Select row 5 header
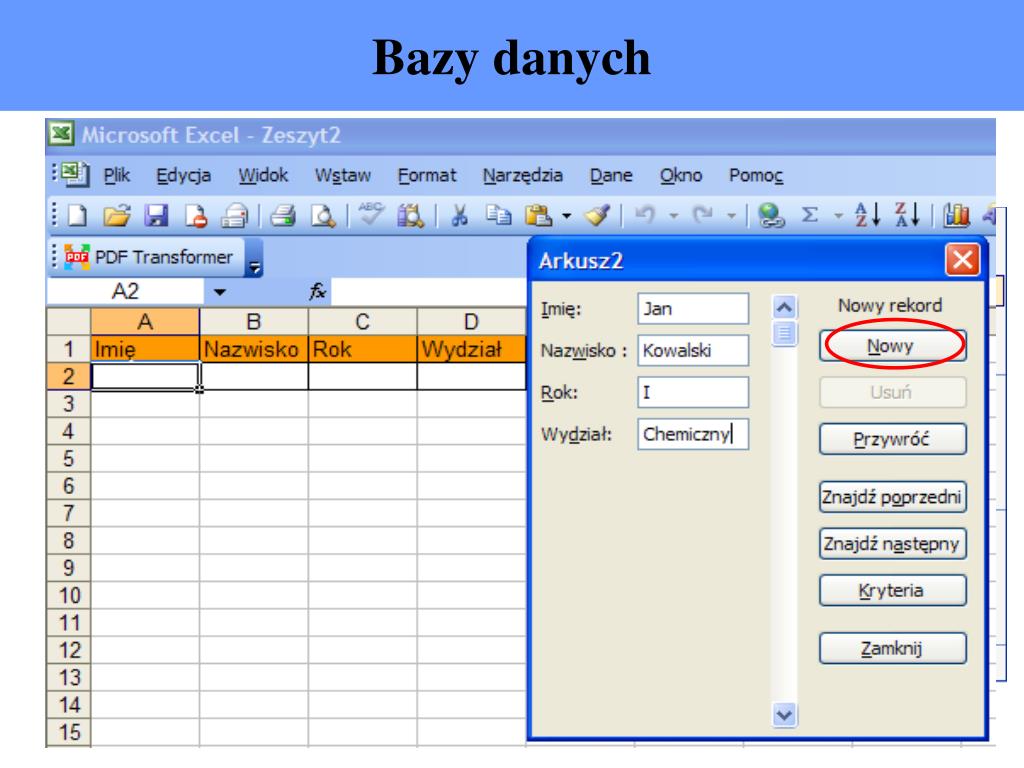 tap(69, 458)
